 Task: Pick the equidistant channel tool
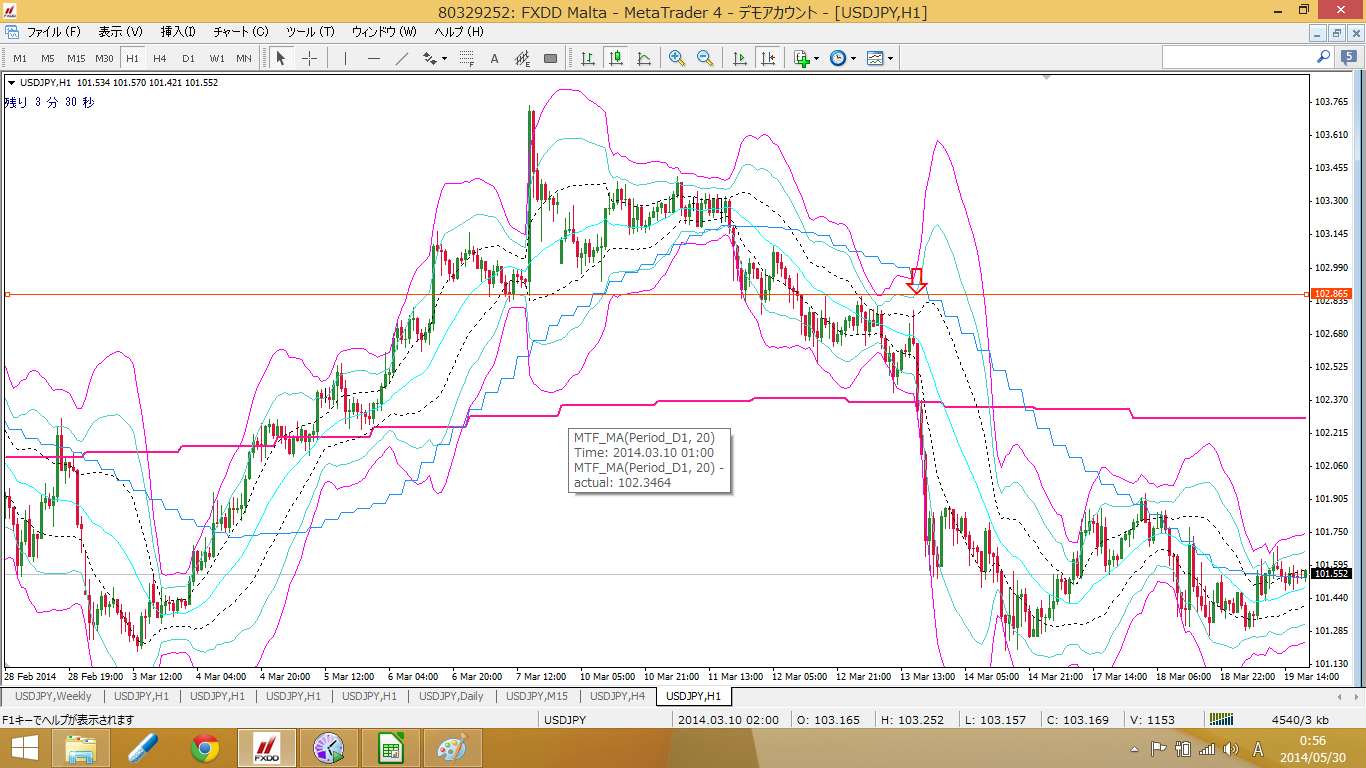[x=430, y=58]
